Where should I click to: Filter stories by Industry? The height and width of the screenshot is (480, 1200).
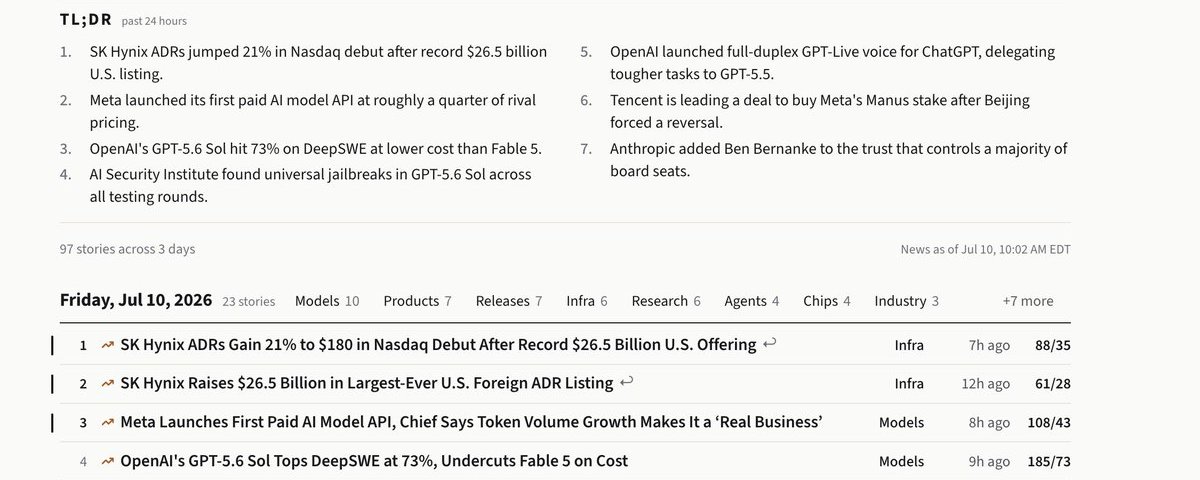[x=906, y=301]
